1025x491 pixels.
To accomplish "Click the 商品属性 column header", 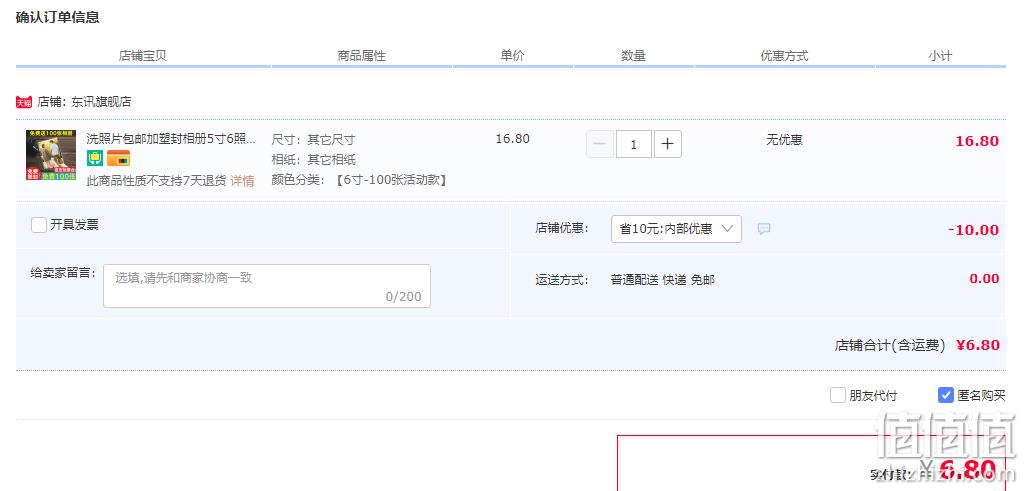I will tap(361, 56).
